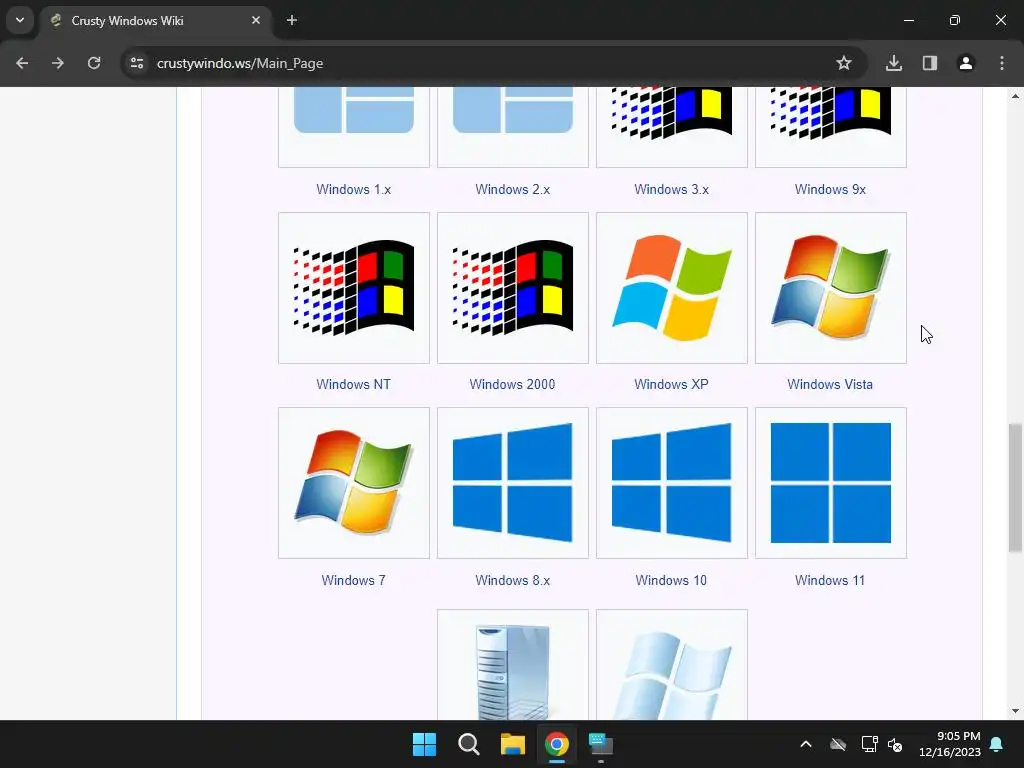Image resolution: width=1024 pixels, height=768 pixels.
Task: Open taskbar Search
Action: click(x=468, y=744)
